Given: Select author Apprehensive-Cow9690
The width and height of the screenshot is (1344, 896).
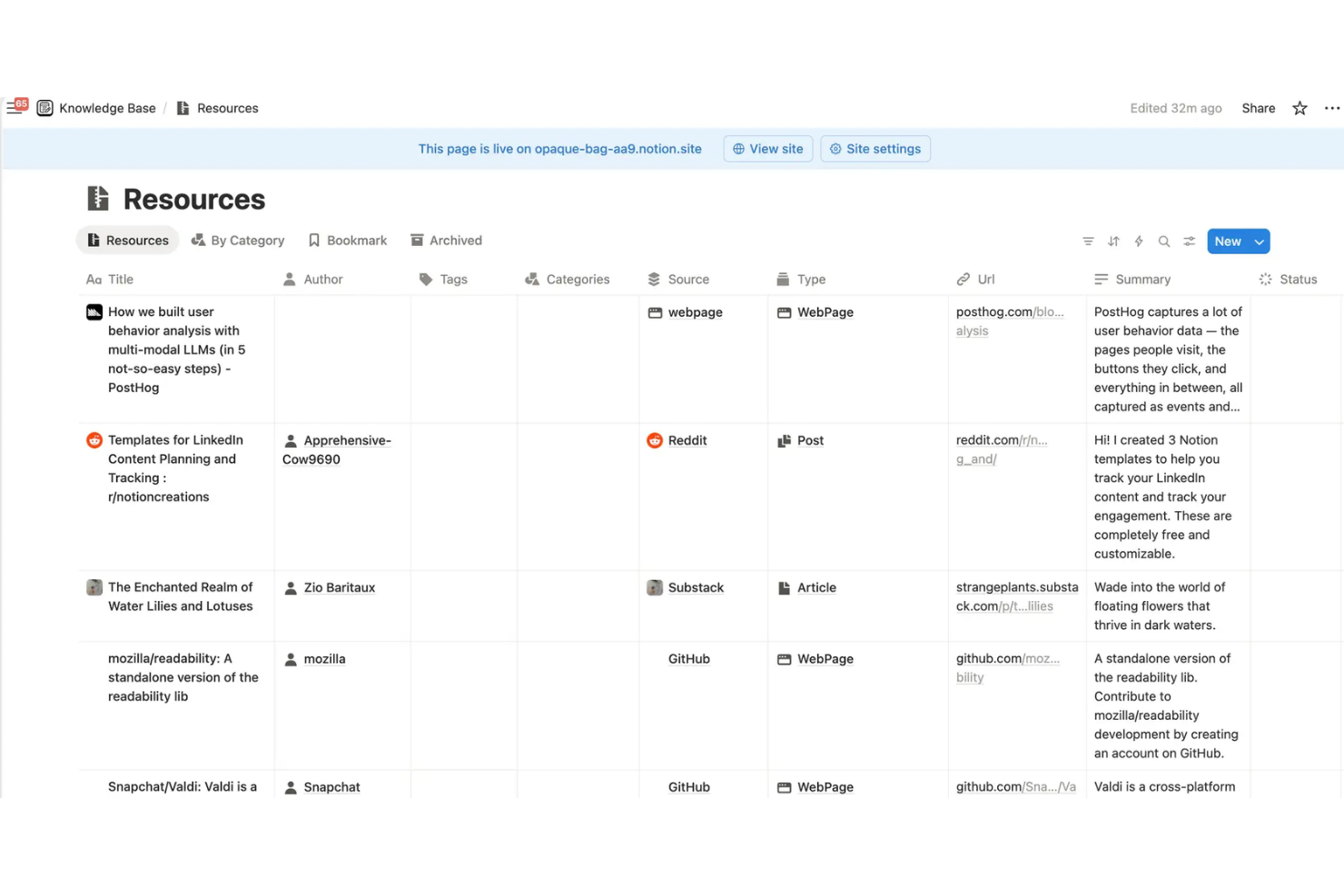Looking at the screenshot, I should [337, 449].
